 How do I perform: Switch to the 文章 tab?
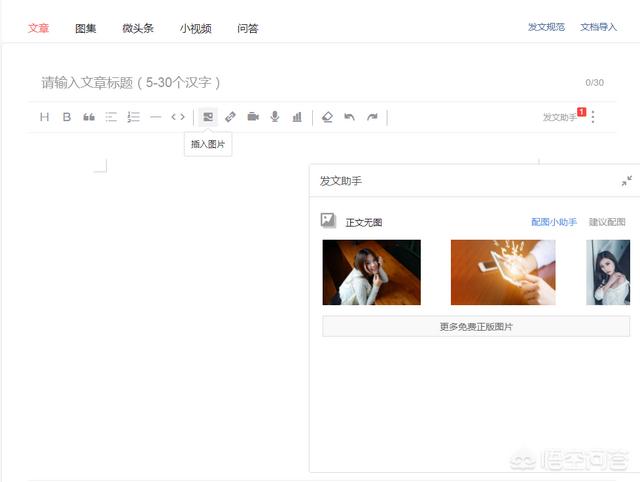38,28
